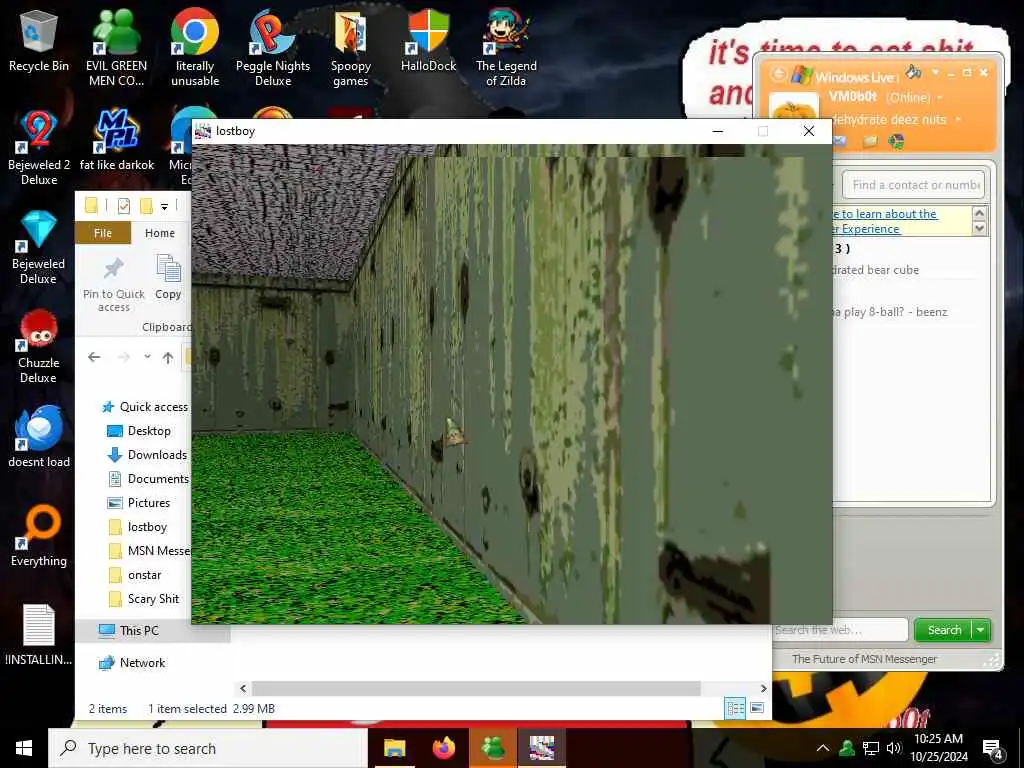This screenshot has height=768, width=1024.
Task: Select The Legend of Zilda shortcut
Action: pyautogui.click(x=506, y=47)
